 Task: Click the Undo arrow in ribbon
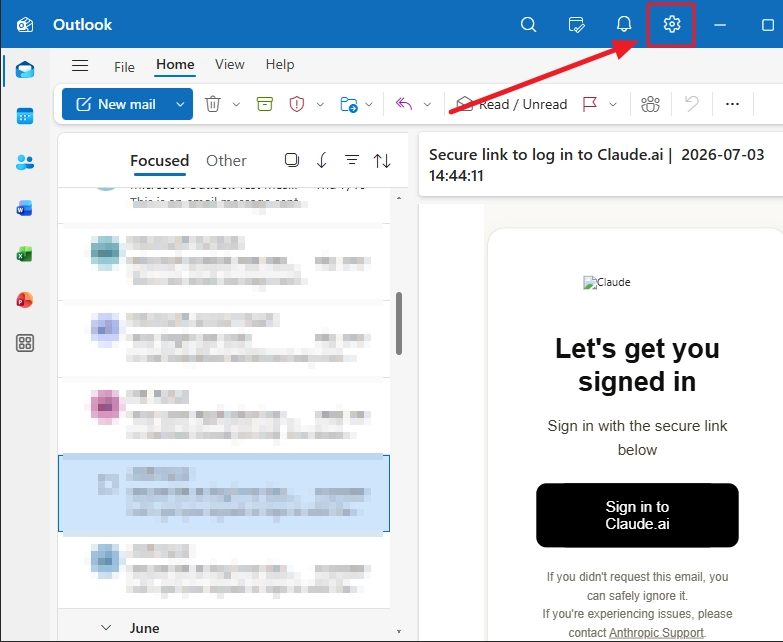point(692,104)
